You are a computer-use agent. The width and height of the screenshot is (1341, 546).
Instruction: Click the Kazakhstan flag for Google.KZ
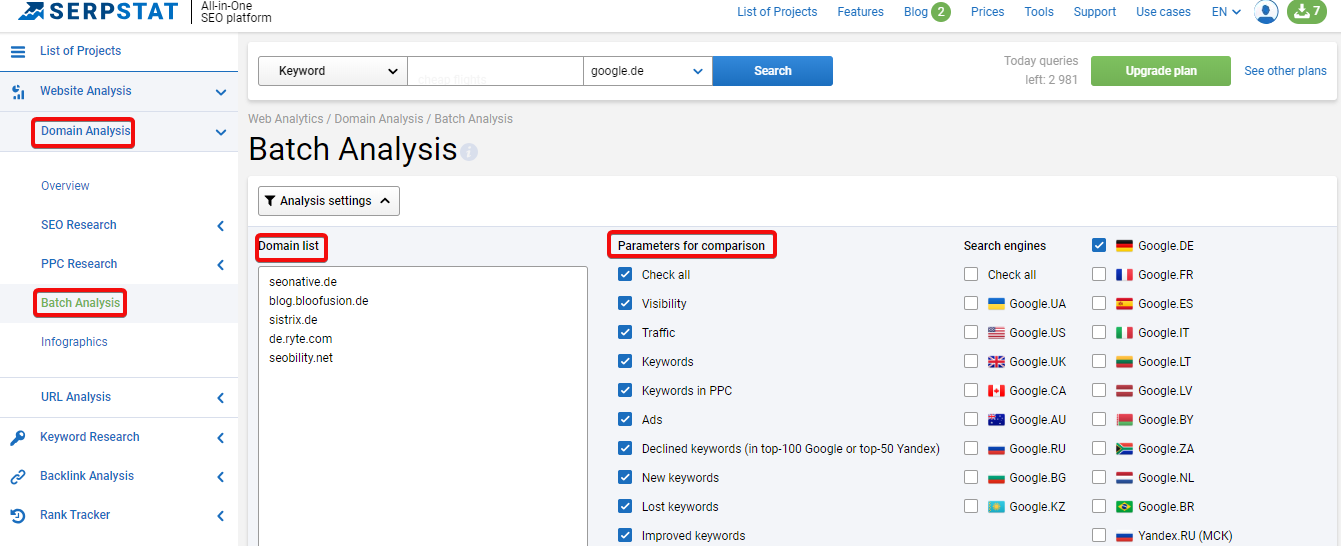(996, 507)
